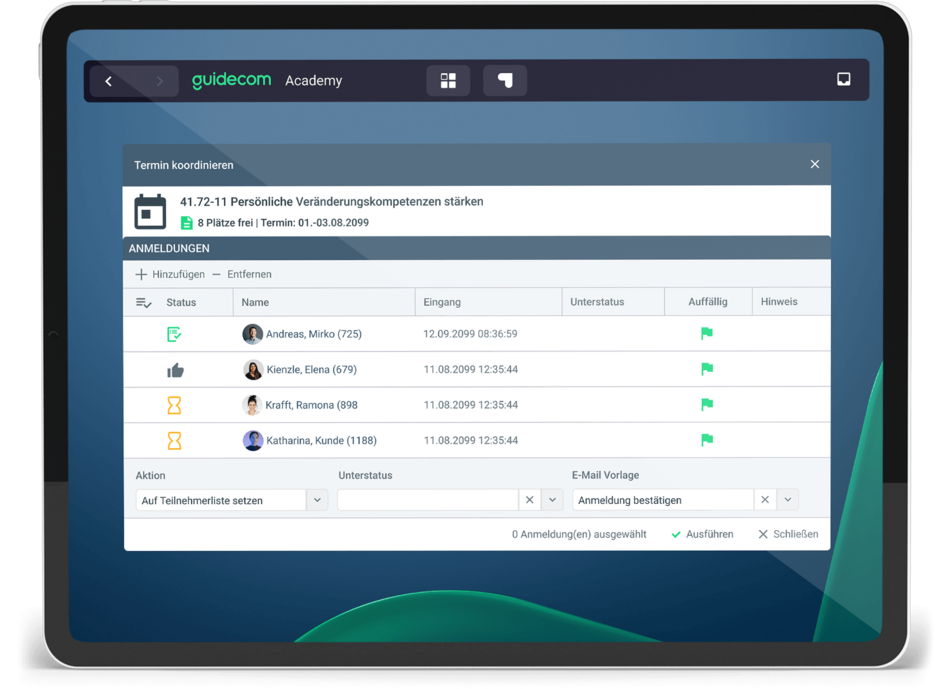951x689 pixels.
Task: Sort by the Status column header
Action: 181,302
